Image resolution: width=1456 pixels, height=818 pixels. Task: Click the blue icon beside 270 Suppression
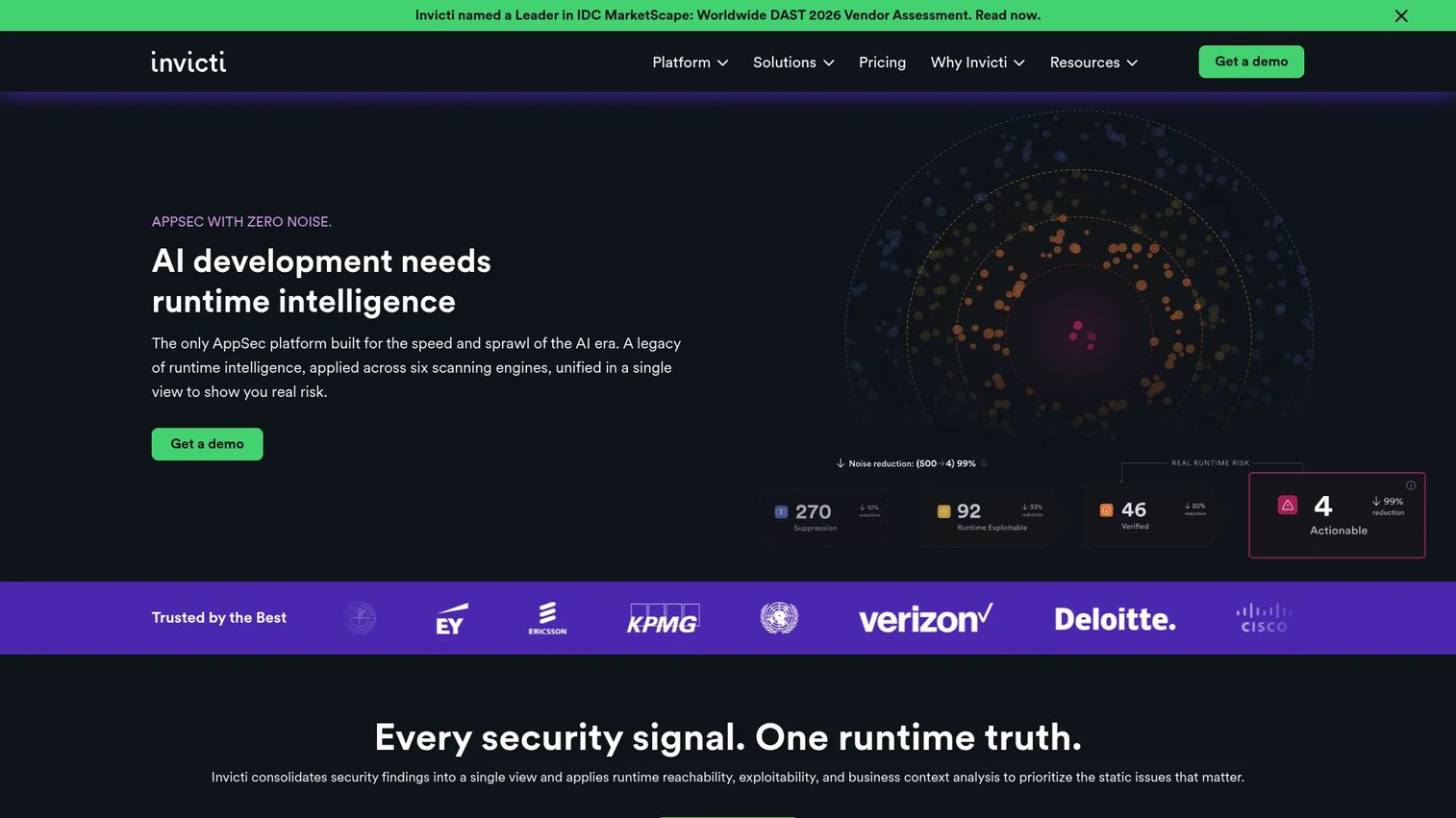(781, 512)
